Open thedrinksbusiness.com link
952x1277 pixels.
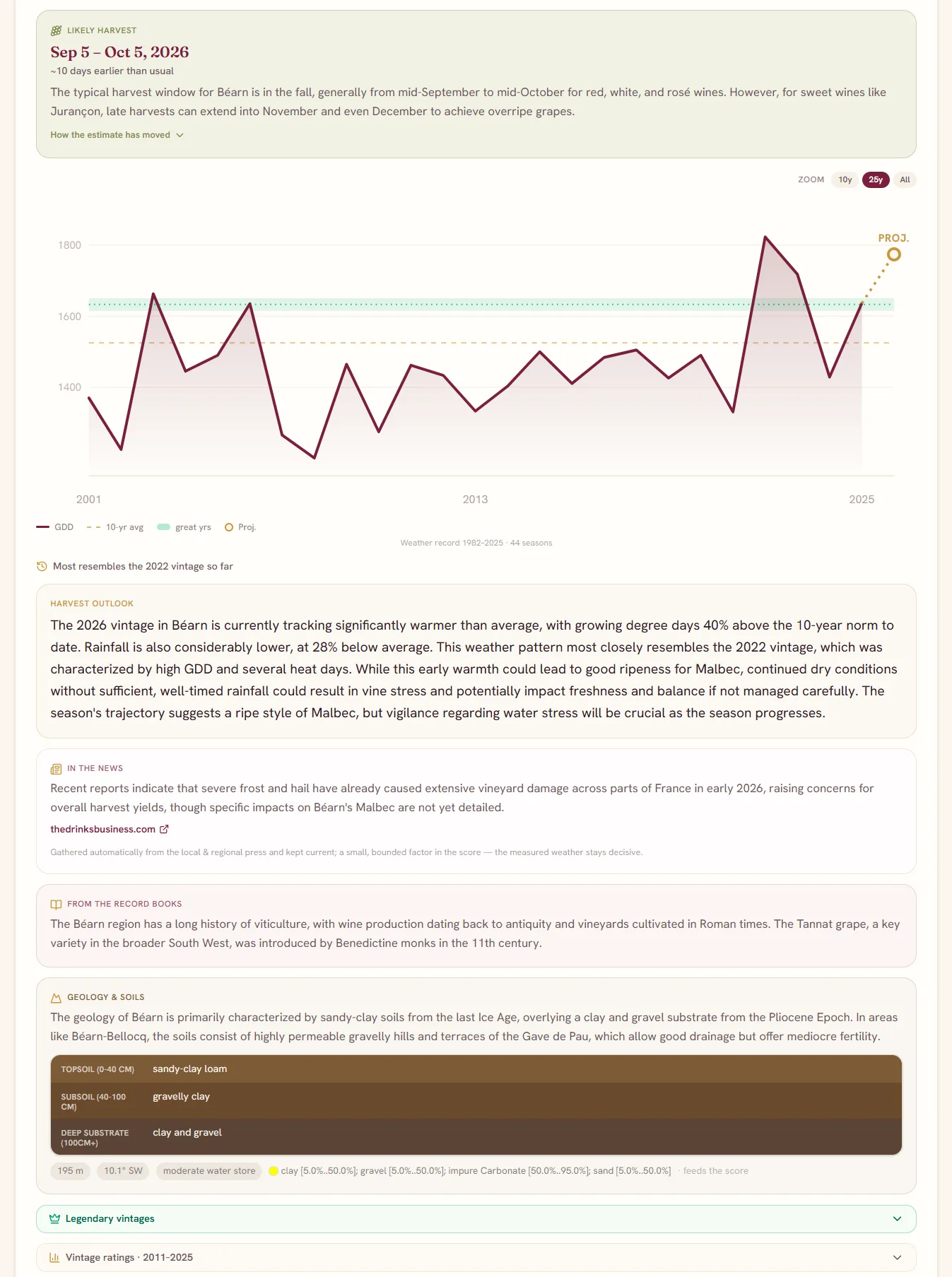pyautogui.click(x=103, y=829)
